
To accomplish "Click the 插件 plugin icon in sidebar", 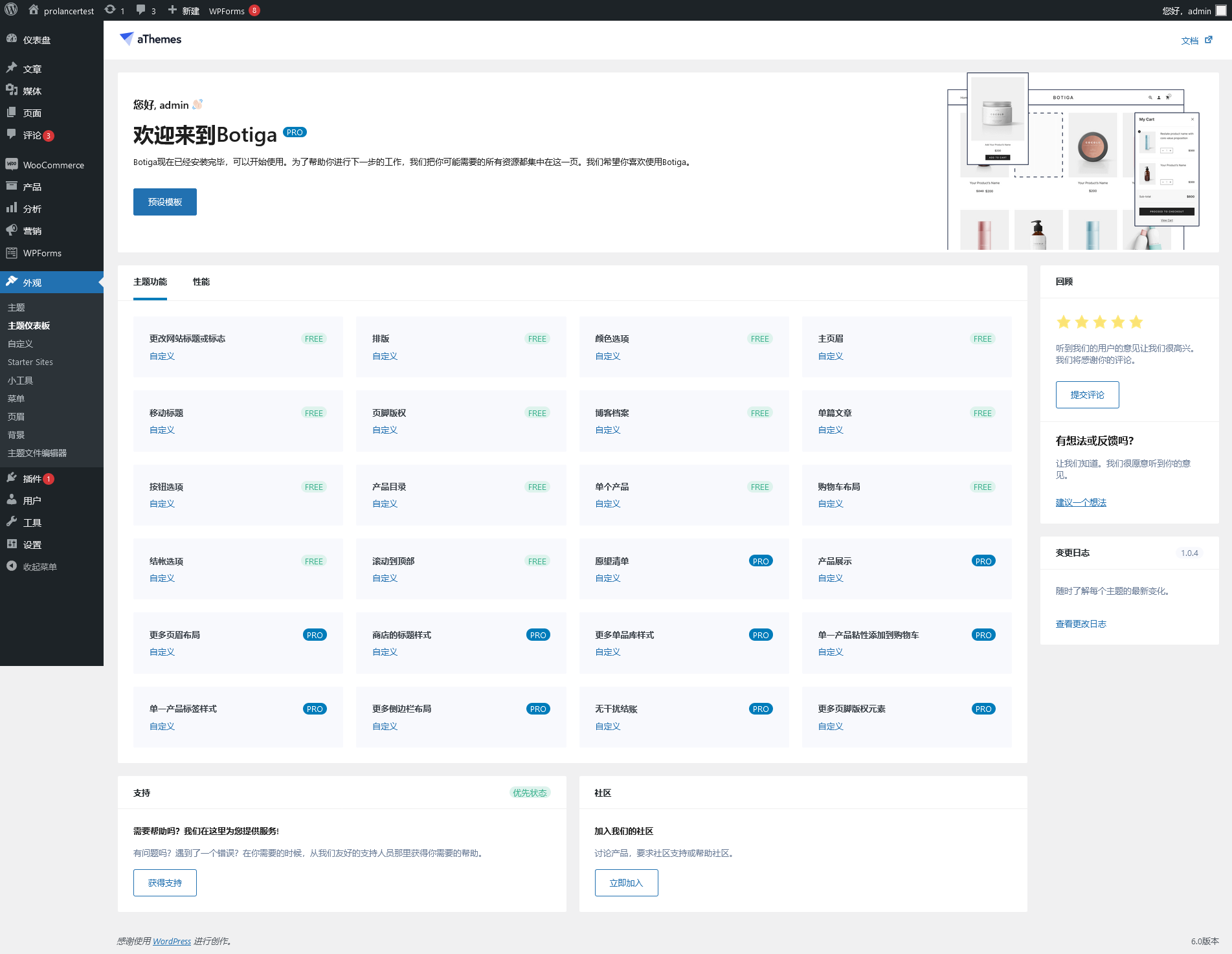I will (x=12, y=478).
